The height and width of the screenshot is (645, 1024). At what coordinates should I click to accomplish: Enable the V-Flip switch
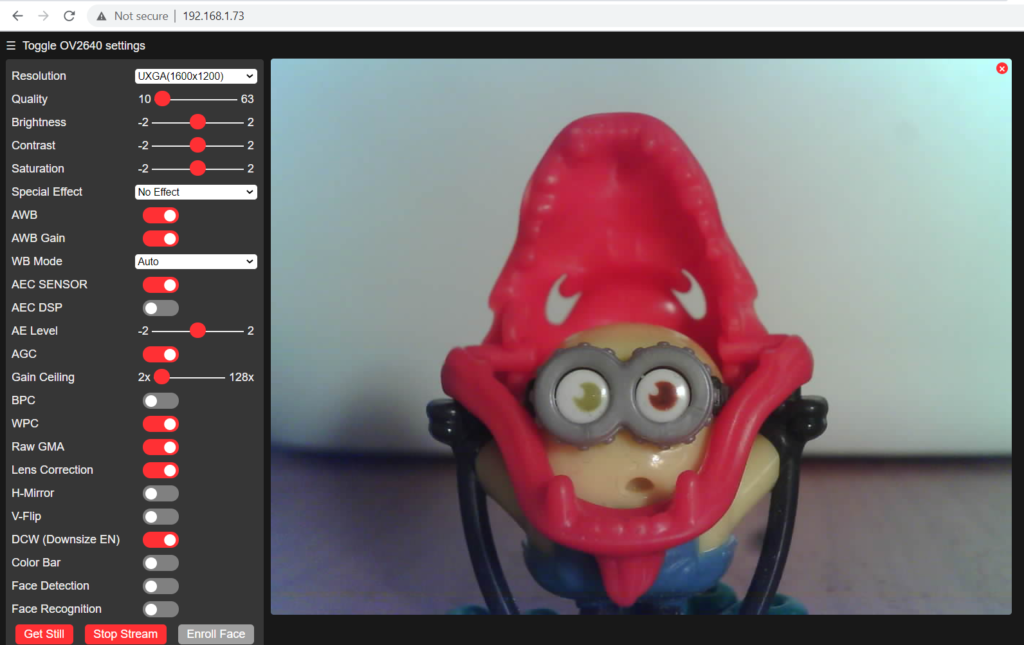coord(161,516)
